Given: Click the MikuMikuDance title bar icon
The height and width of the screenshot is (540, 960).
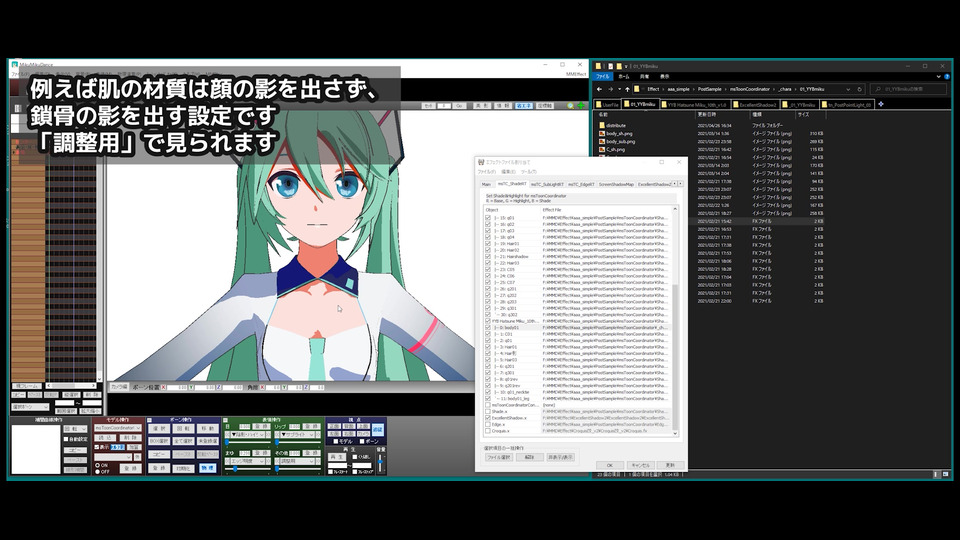Looking at the screenshot, I should click(15, 65).
